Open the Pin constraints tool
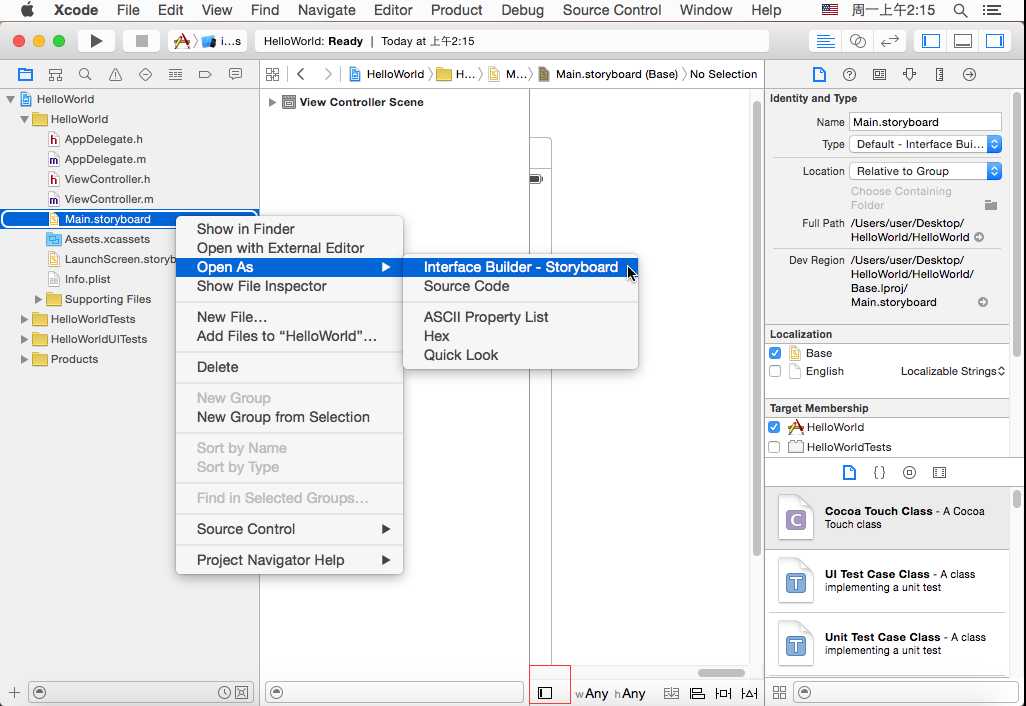Viewport: 1026px width, 706px height. pyautogui.click(x=723, y=693)
